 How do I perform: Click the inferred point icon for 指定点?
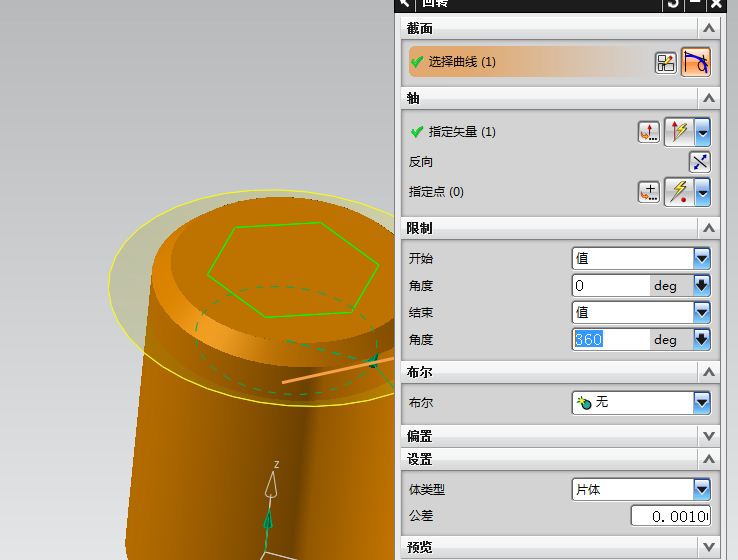679,192
